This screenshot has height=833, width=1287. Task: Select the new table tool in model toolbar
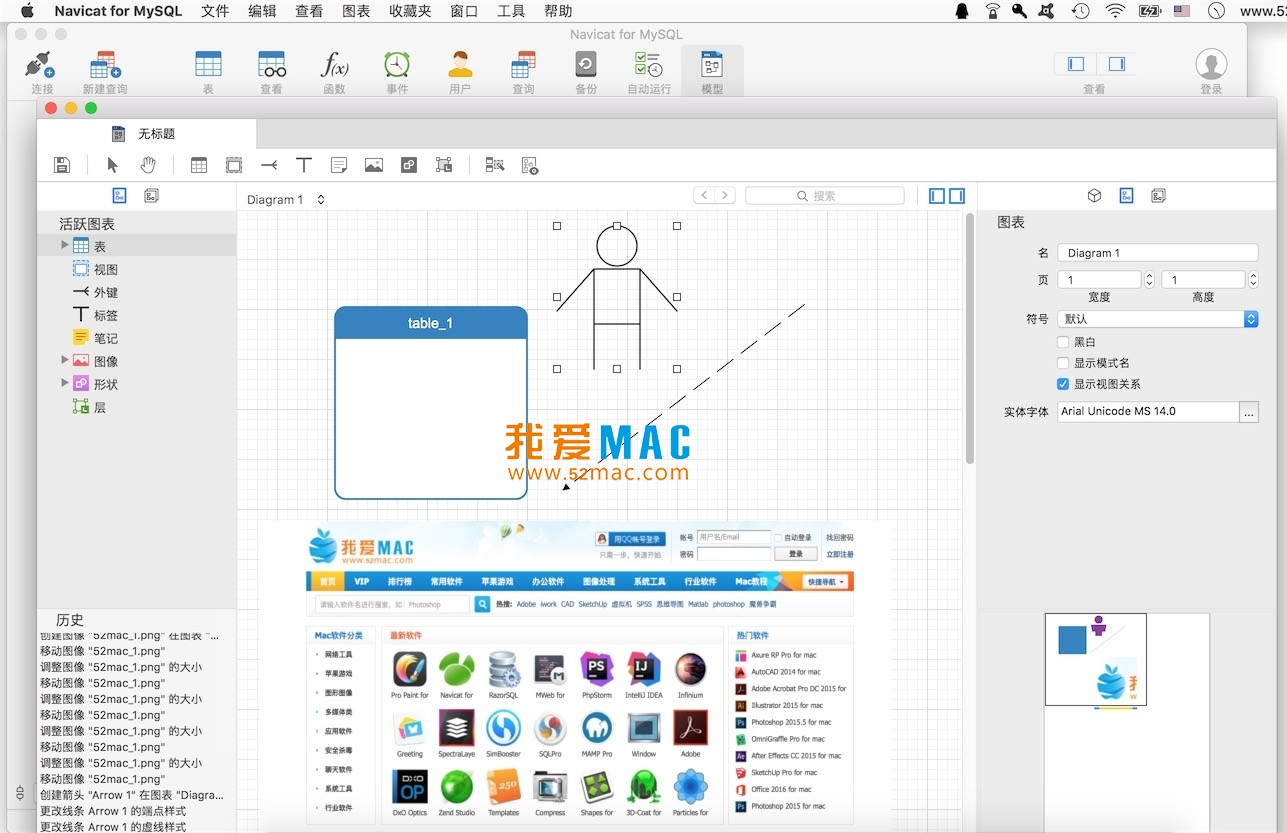tap(199, 165)
